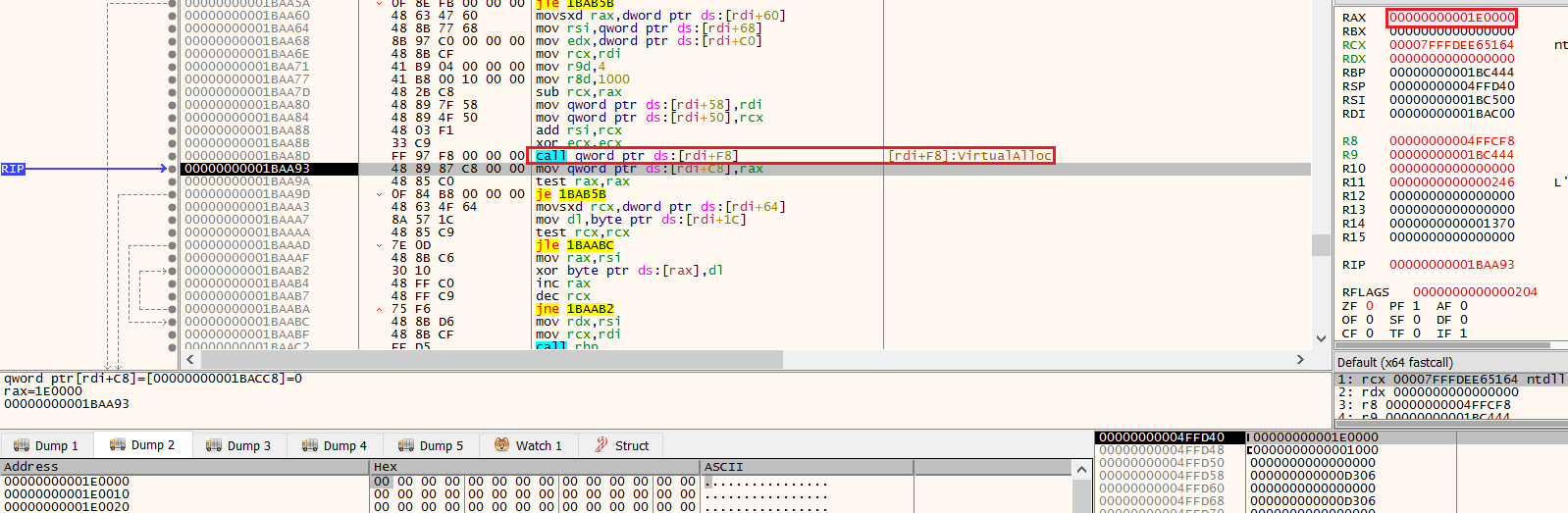Screen dimensions: 1568x513
Task: Click the dog icon on Watch 1 tab
Action: point(501,445)
